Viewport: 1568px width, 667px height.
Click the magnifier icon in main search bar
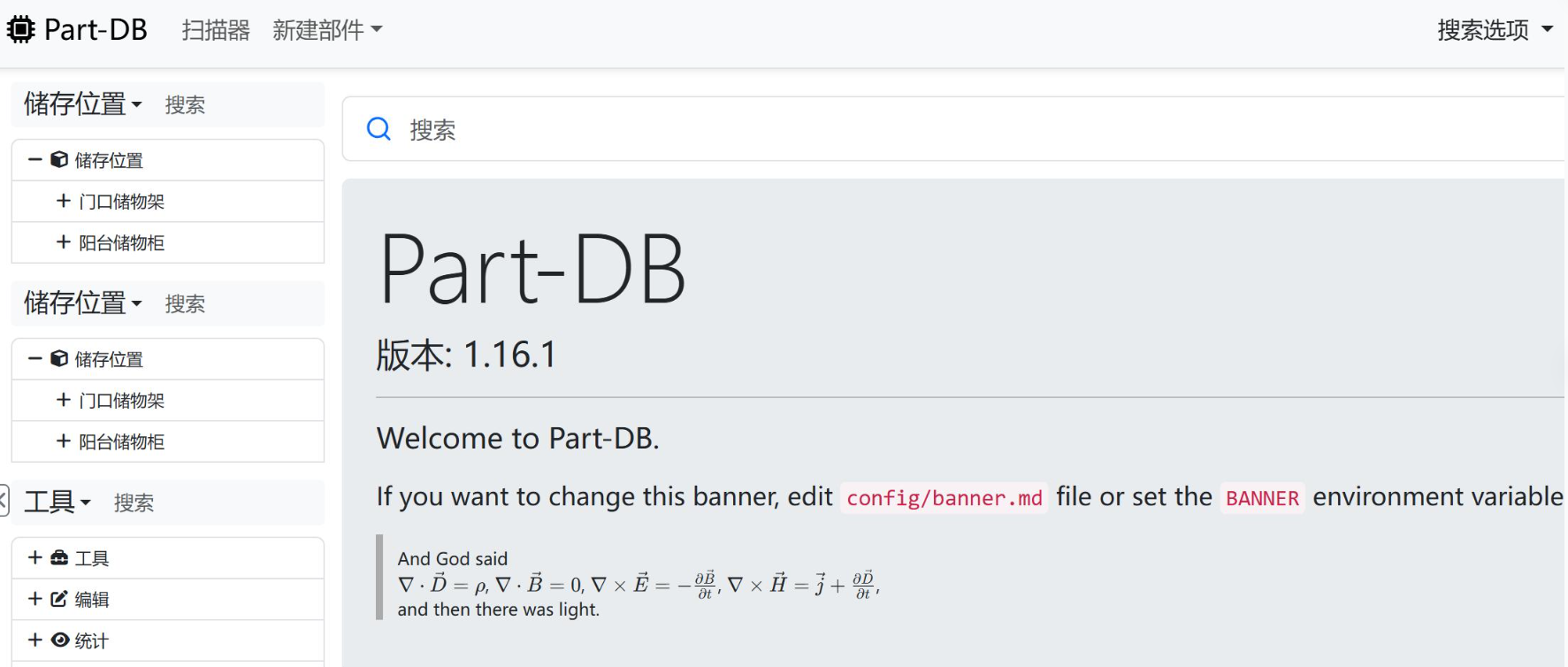(379, 129)
